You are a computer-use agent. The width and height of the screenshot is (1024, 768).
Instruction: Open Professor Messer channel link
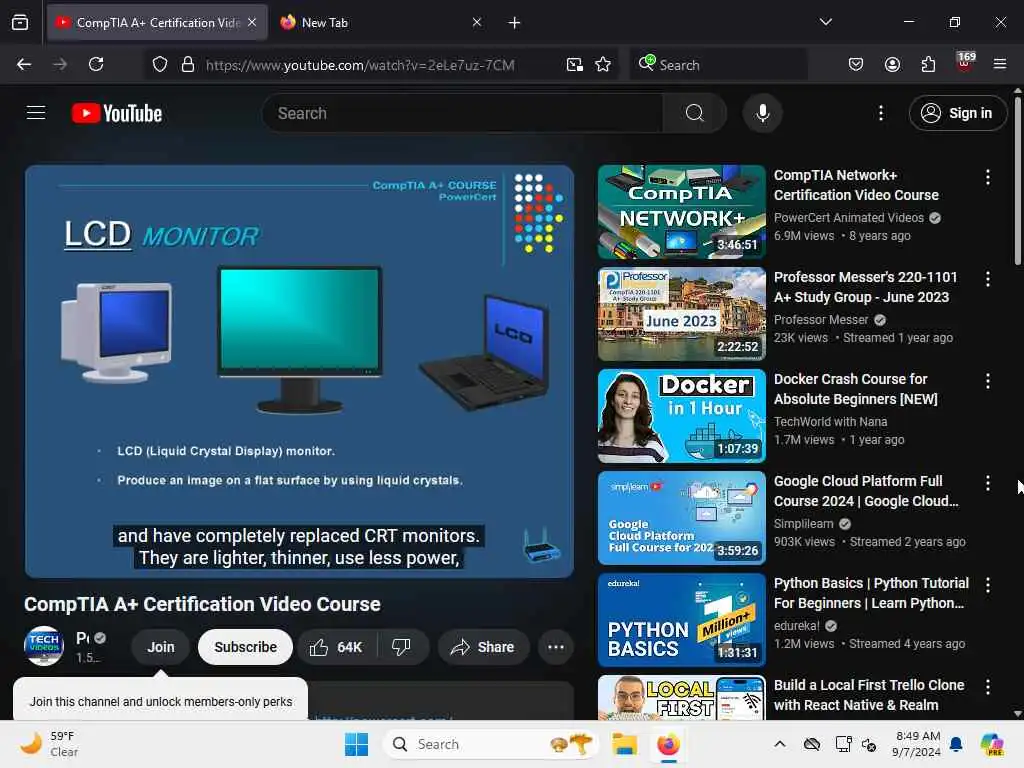821,319
